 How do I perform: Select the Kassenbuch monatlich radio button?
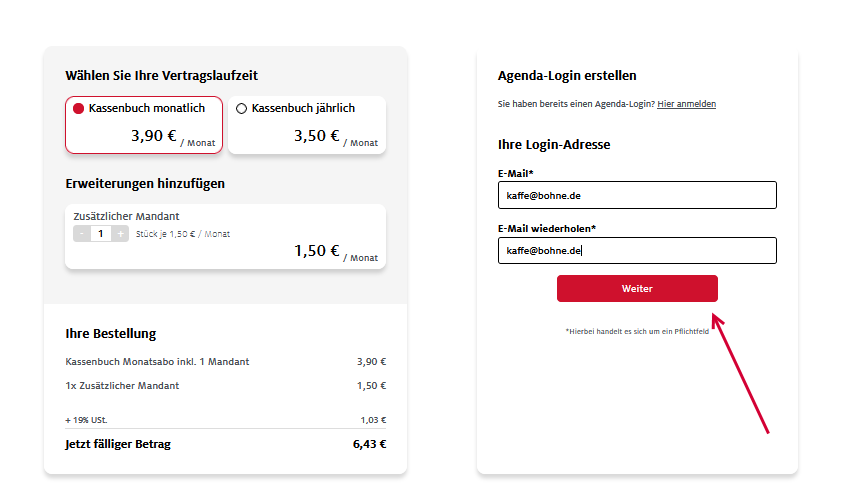coord(78,109)
